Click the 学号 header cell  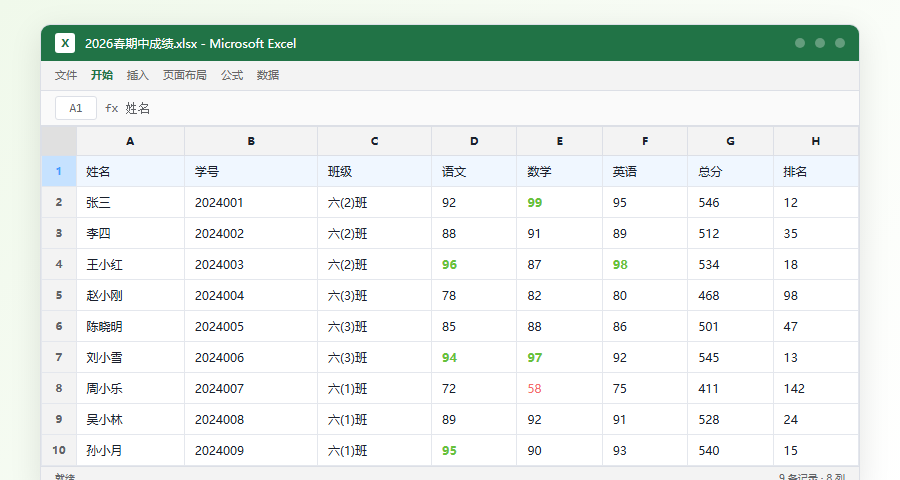pos(251,171)
